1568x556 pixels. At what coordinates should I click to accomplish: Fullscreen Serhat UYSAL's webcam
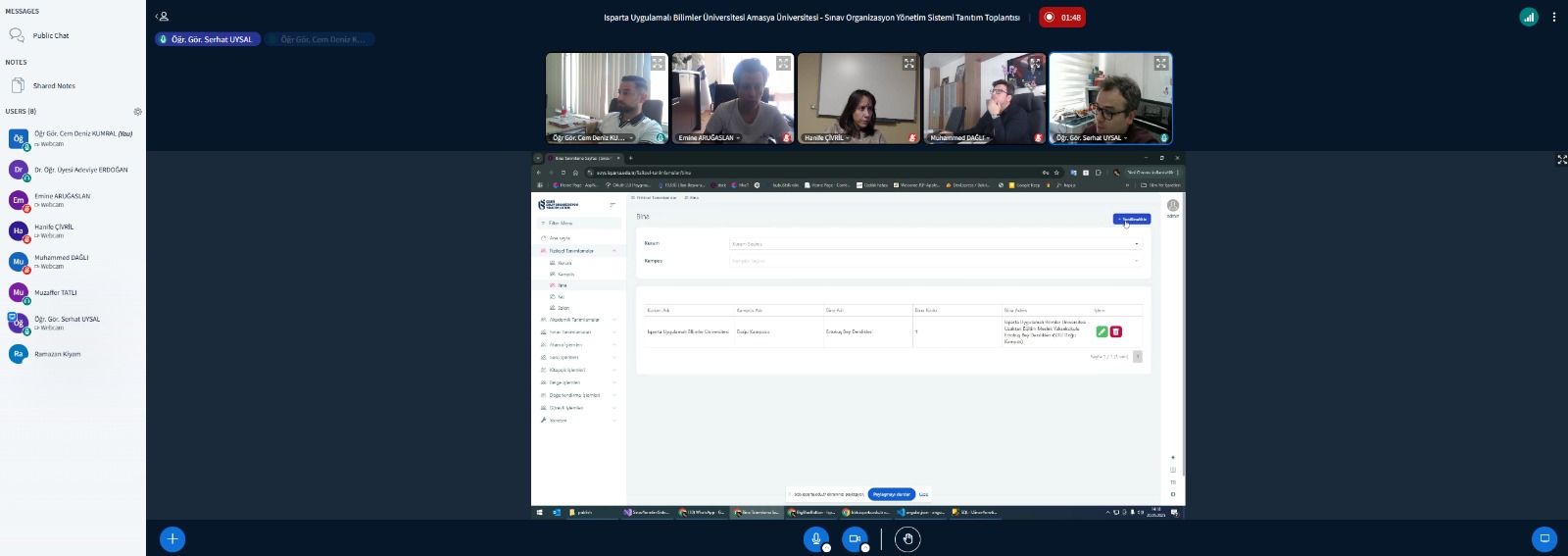click(1160, 64)
